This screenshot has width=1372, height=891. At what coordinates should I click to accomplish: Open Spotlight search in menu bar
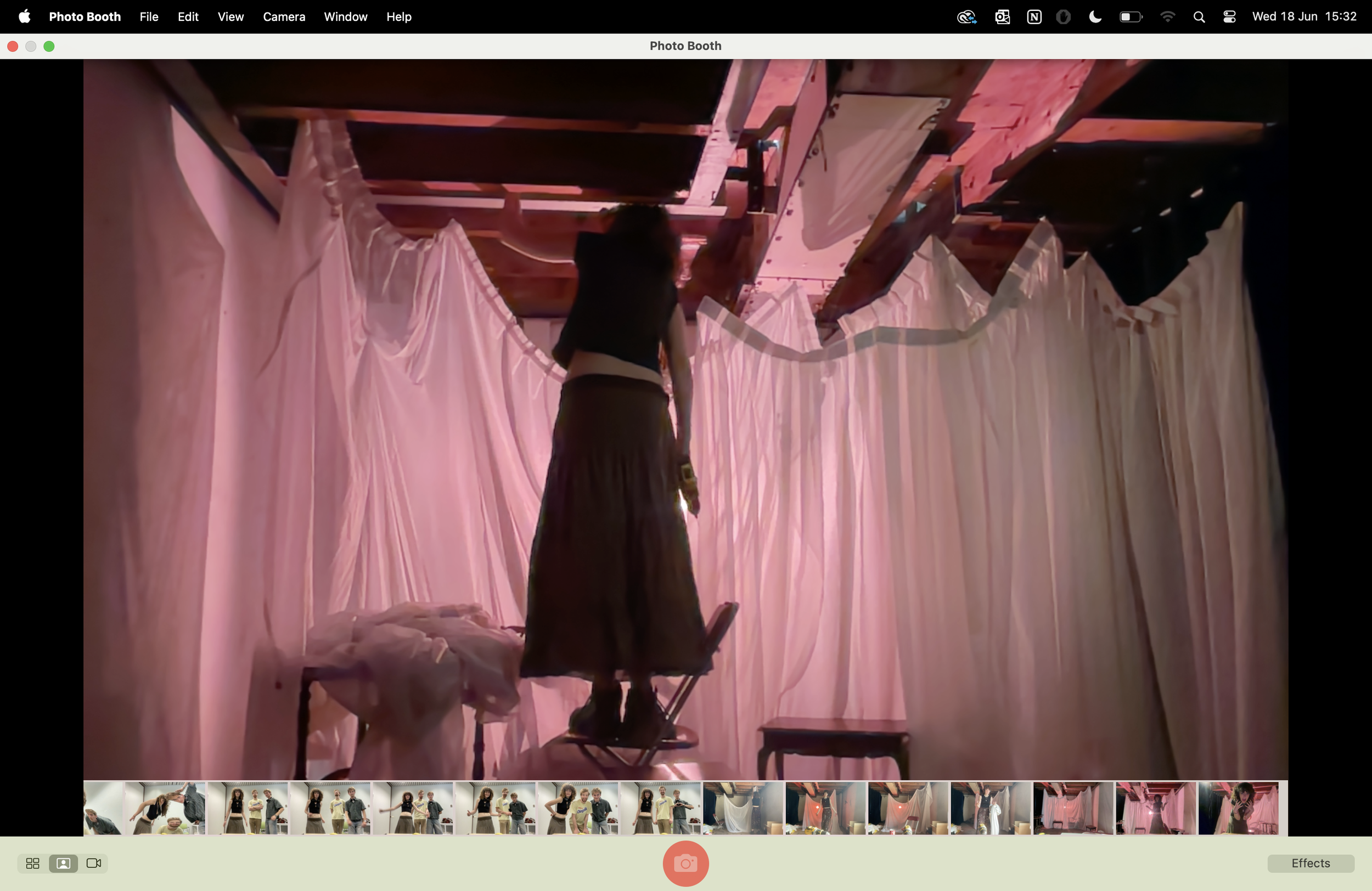(x=1199, y=16)
